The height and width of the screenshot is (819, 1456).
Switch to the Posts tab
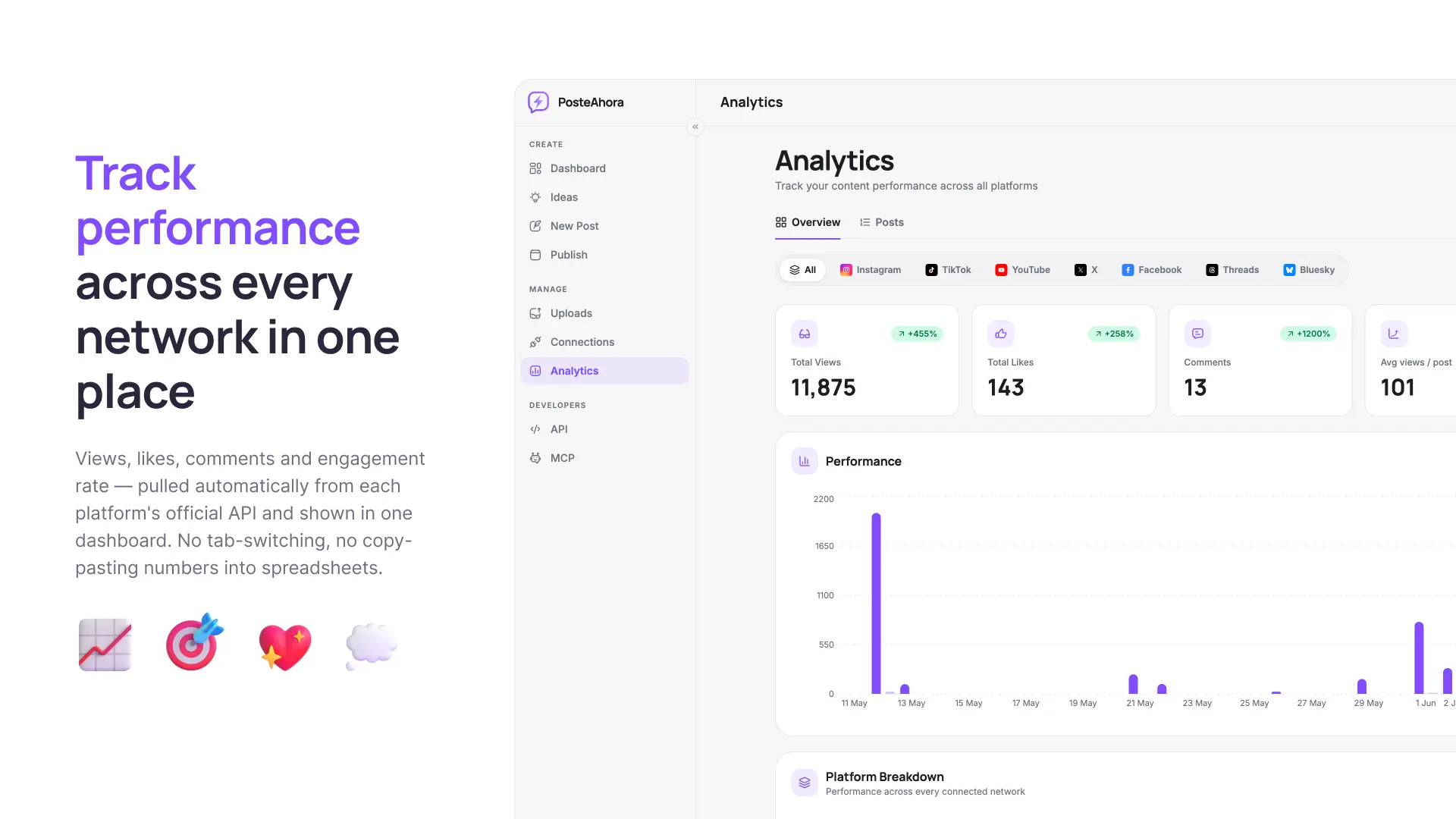[x=881, y=222]
